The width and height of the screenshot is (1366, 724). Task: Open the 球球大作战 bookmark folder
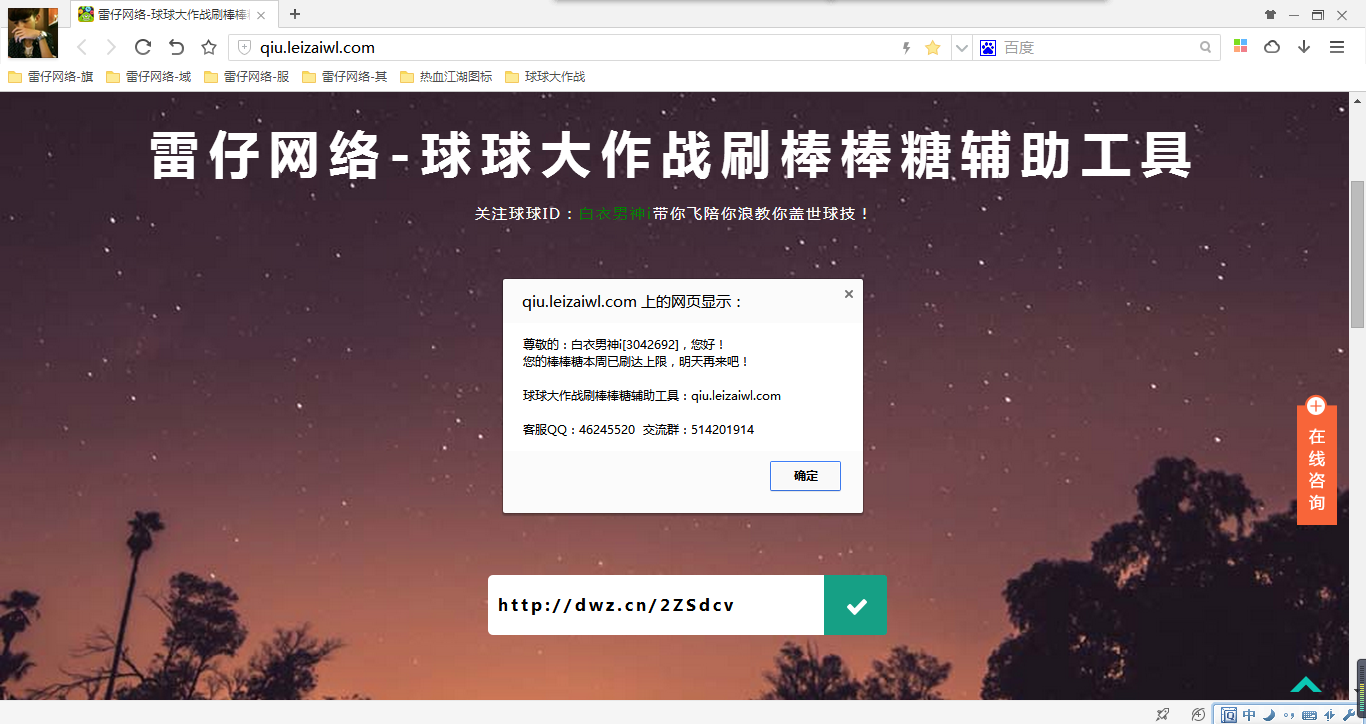(x=545, y=77)
